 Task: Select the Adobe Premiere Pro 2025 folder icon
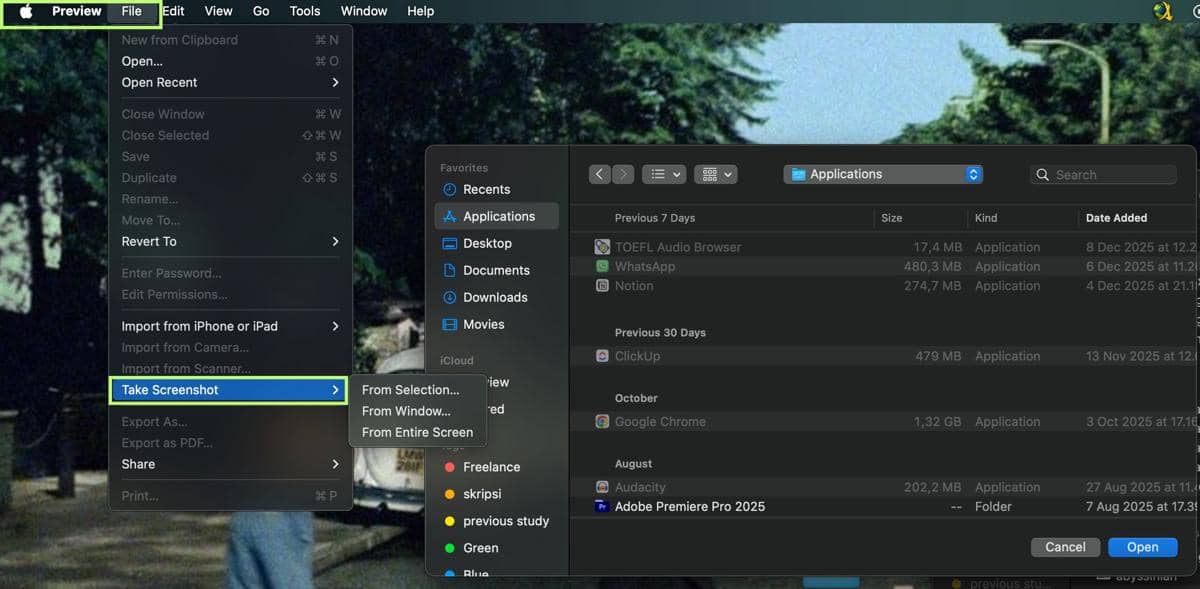(602, 507)
